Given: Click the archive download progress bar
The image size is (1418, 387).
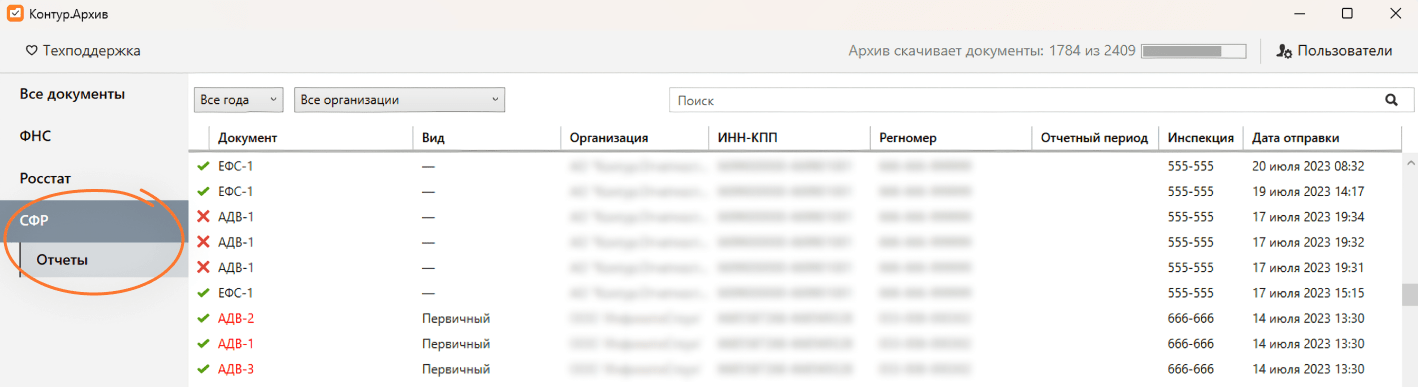Looking at the screenshot, I should (x=1194, y=51).
